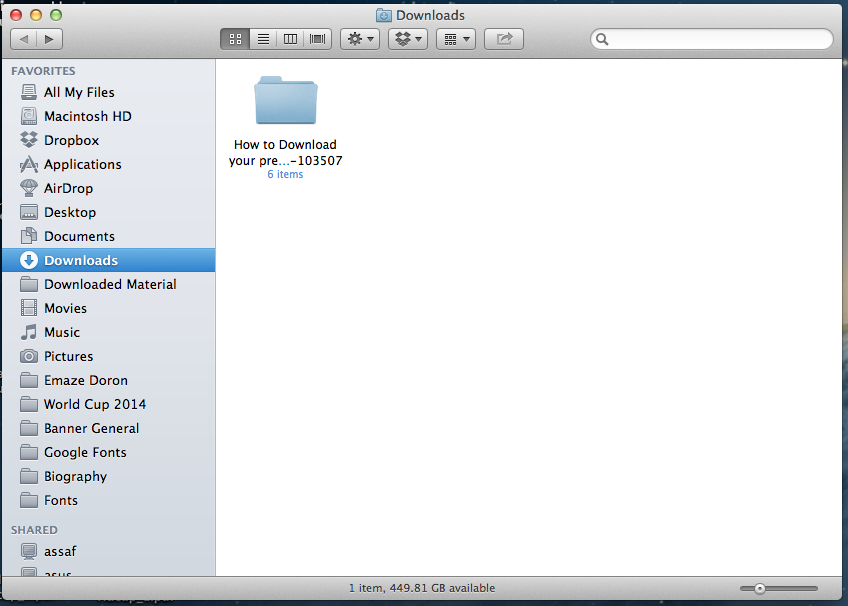Go back using the left arrow
This screenshot has width=848, height=606.
point(24,39)
